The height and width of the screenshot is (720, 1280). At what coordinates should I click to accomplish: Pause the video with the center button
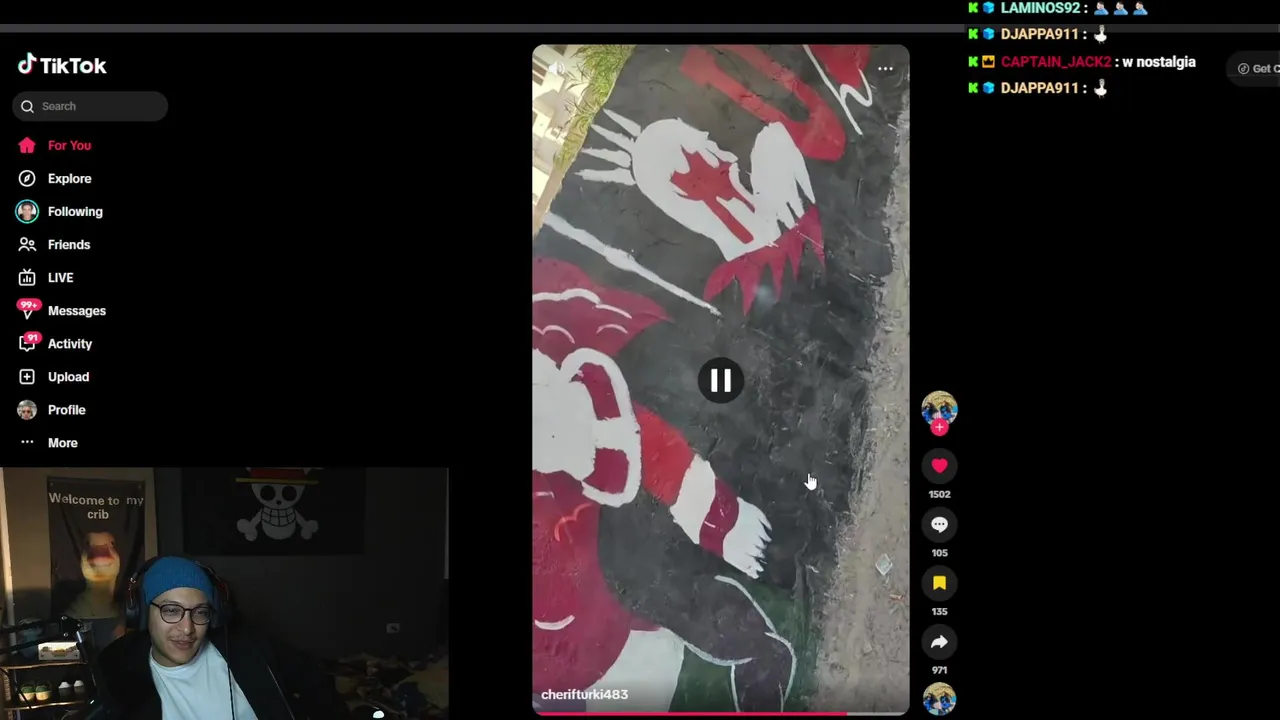tap(720, 380)
